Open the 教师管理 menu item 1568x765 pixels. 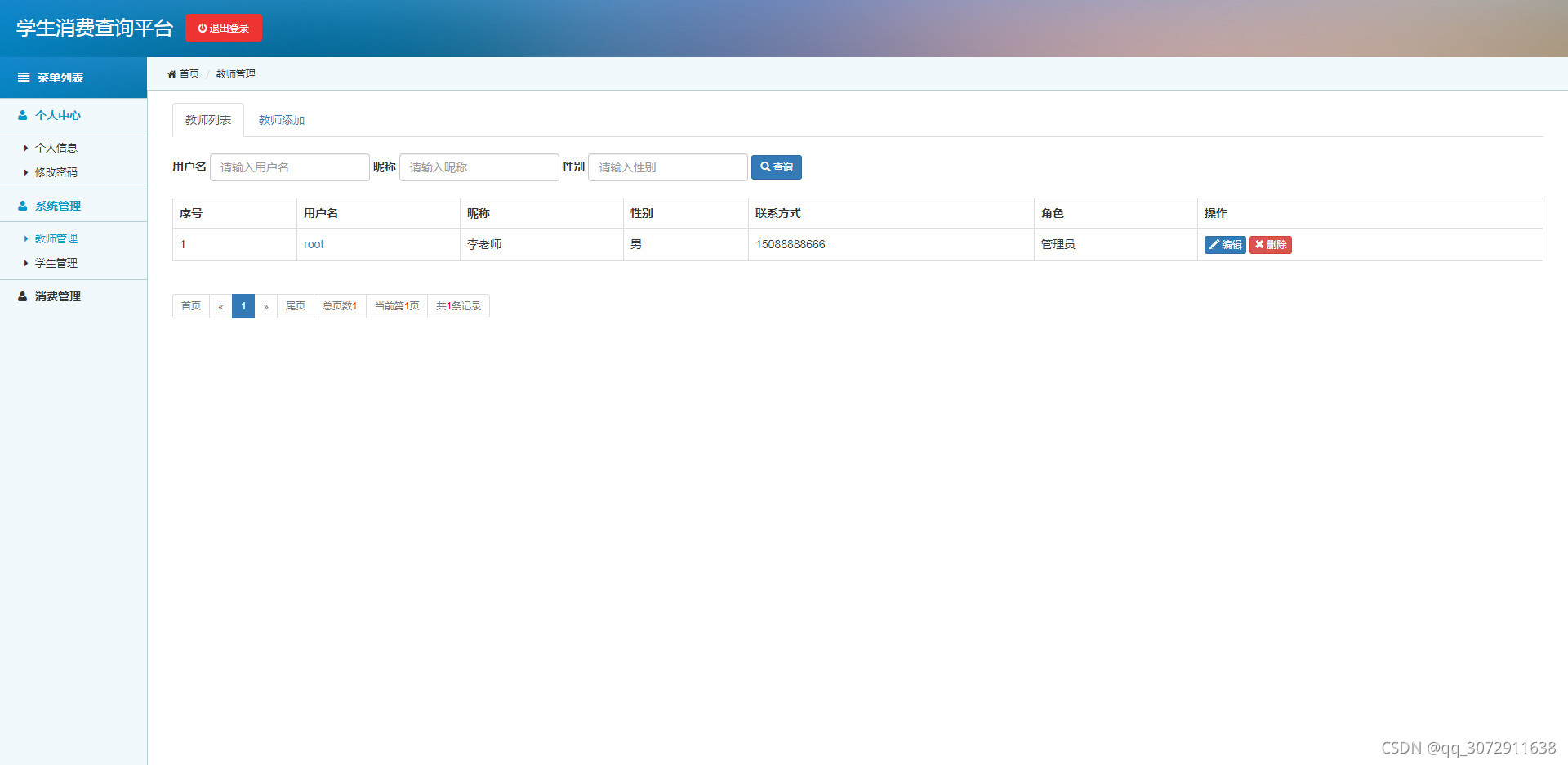[56, 238]
